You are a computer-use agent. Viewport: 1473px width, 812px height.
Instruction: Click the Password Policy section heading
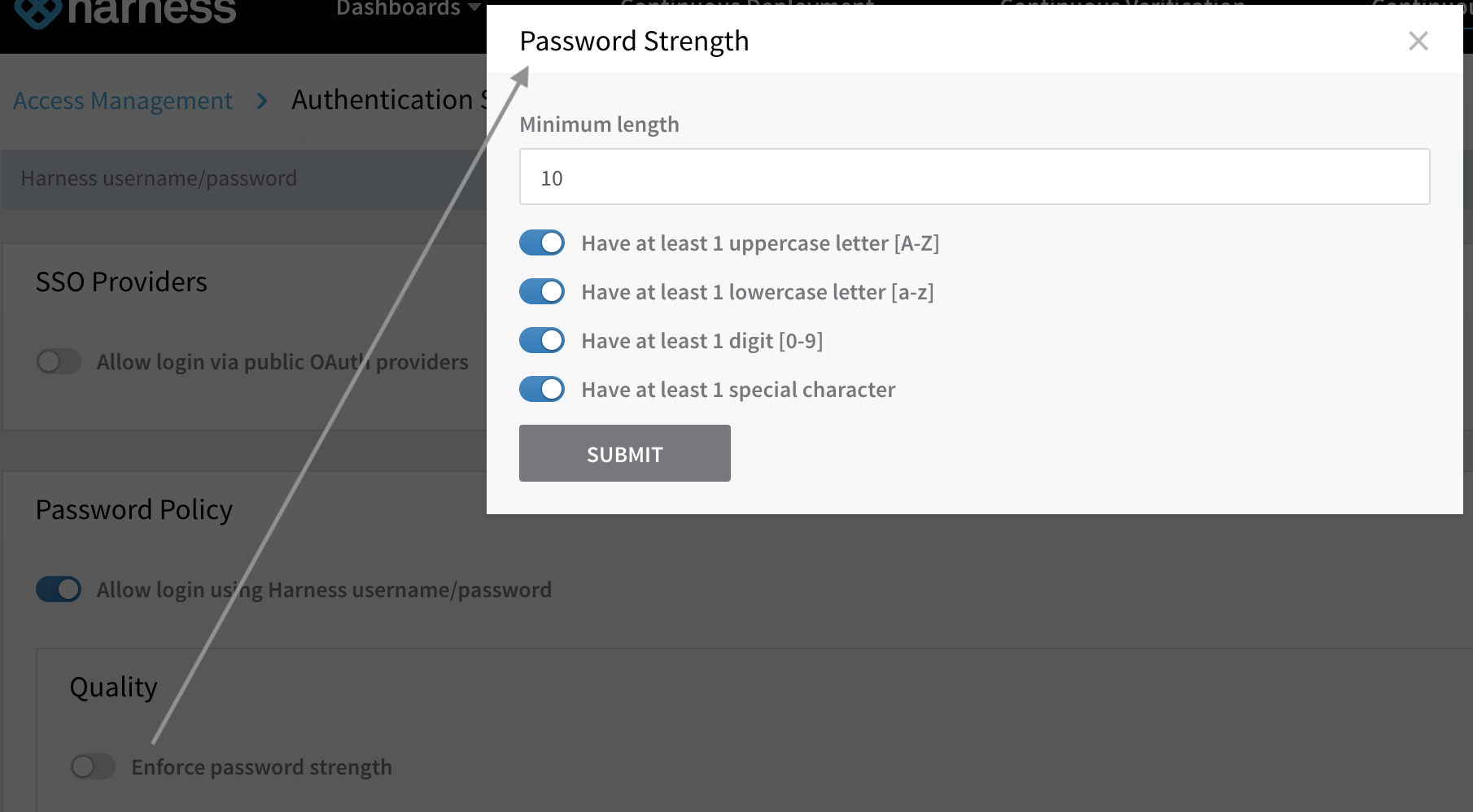click(x=134, y=510)
